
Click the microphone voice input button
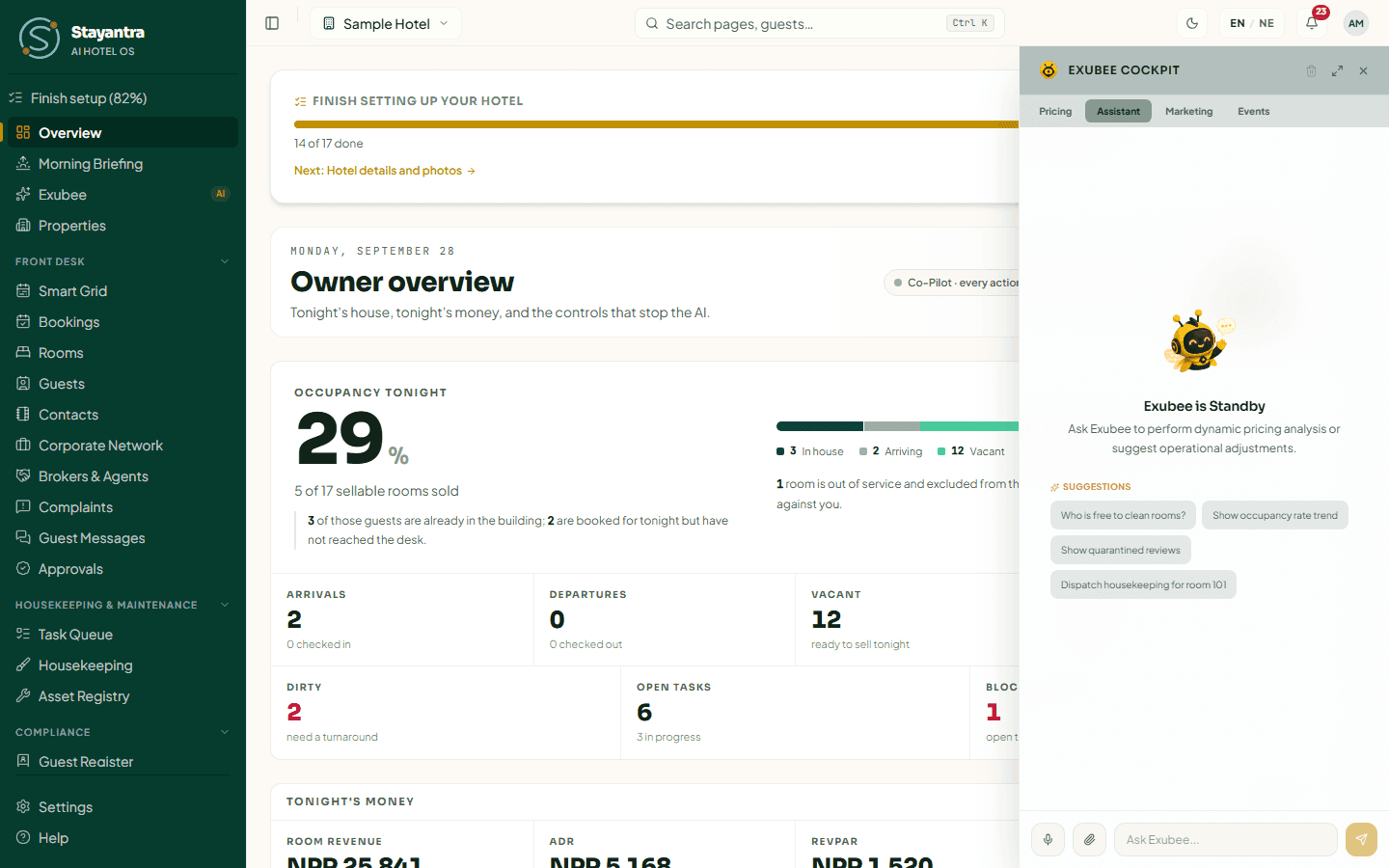tap(1048, 840)
